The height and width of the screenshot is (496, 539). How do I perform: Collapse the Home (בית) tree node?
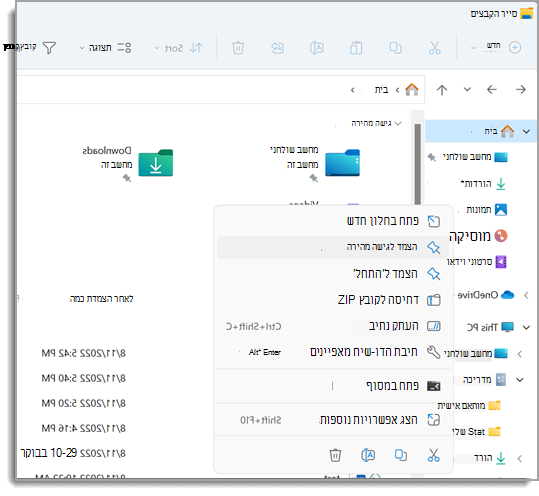coord(526,131)
